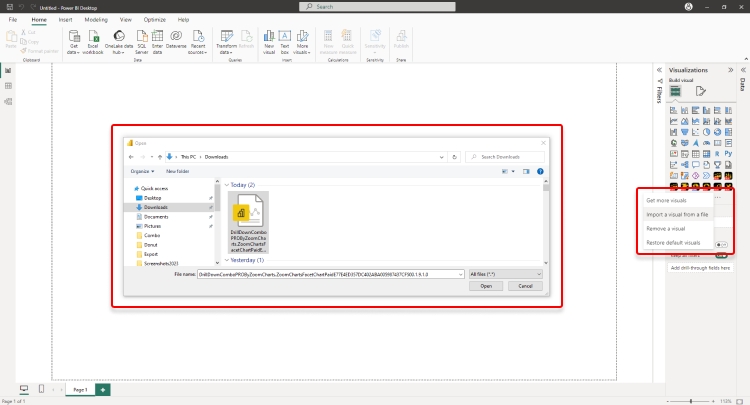Open the Recent sources dropdown
The image size is (750, 405).
pos(198,42)
